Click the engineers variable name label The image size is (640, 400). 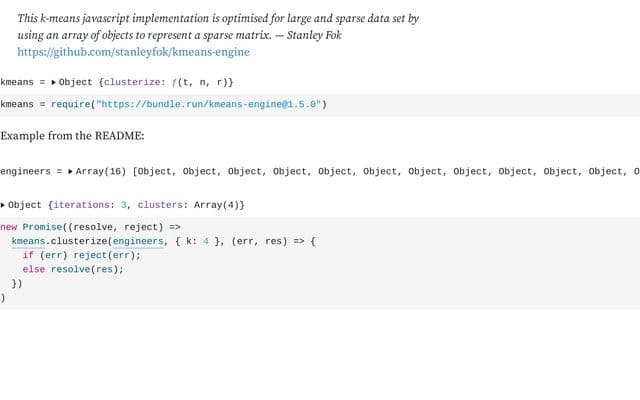(x=25, y=171)
